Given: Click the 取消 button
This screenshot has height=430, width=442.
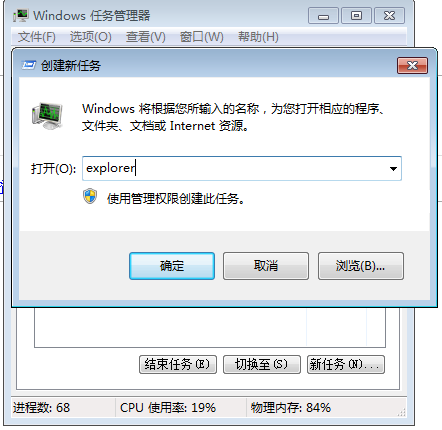Looking at the screenshot, I should coord(266,266).
